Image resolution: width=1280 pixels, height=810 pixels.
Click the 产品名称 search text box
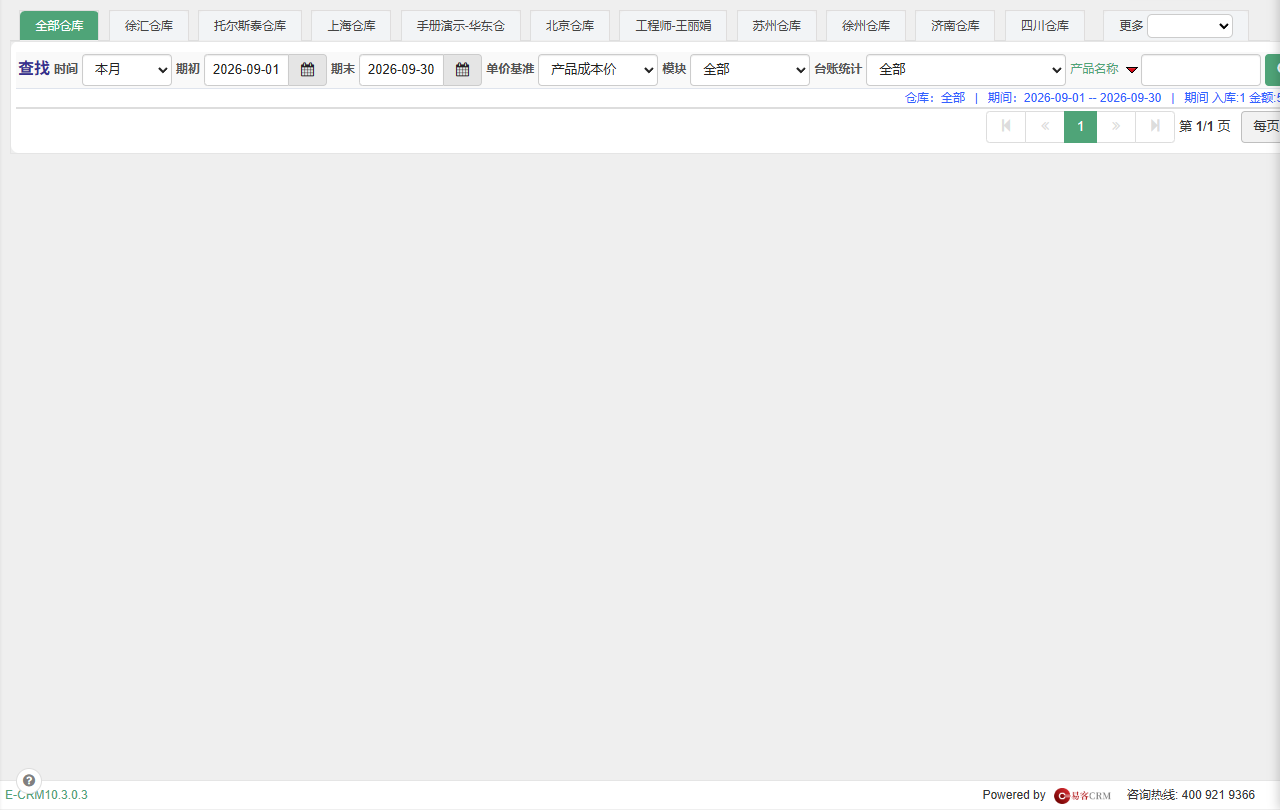coord(1201,70)
